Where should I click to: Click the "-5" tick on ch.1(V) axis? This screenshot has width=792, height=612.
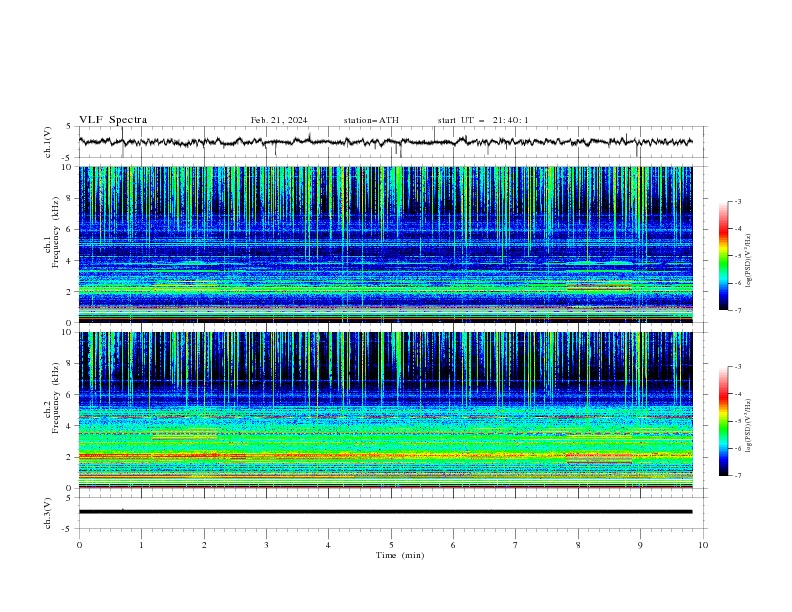[x=67, y=158]
